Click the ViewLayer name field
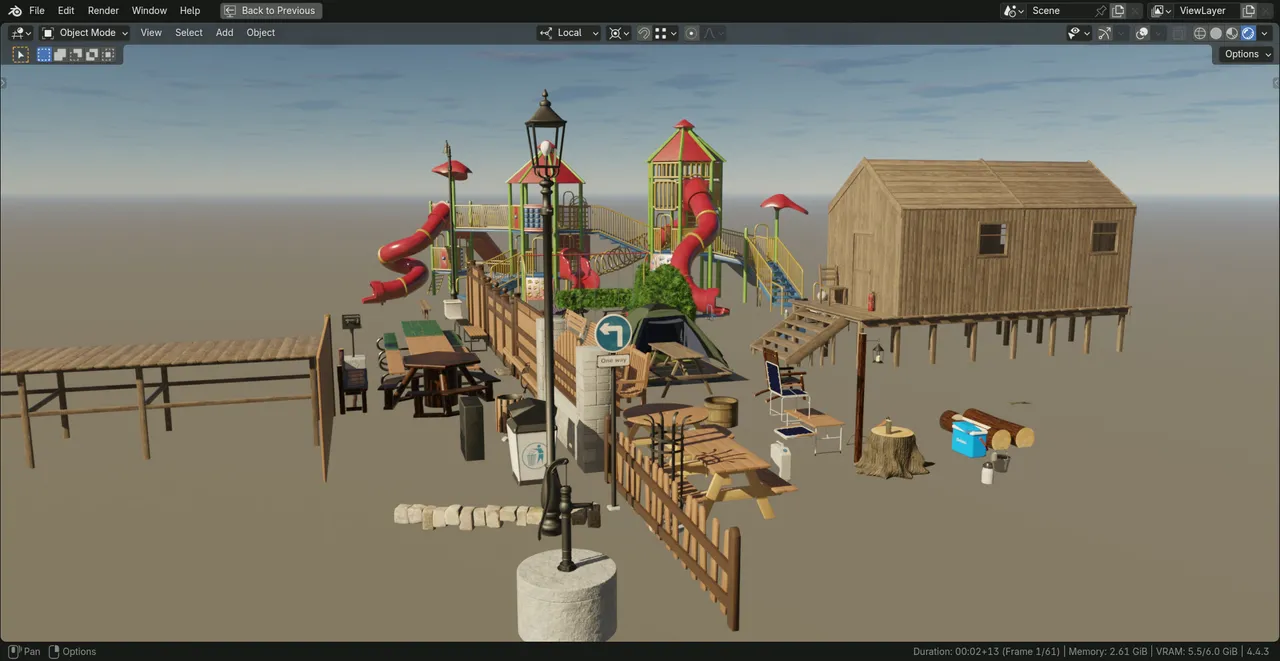Image resolution: width=1280 pixels, height=661 pixels. 1208,11
